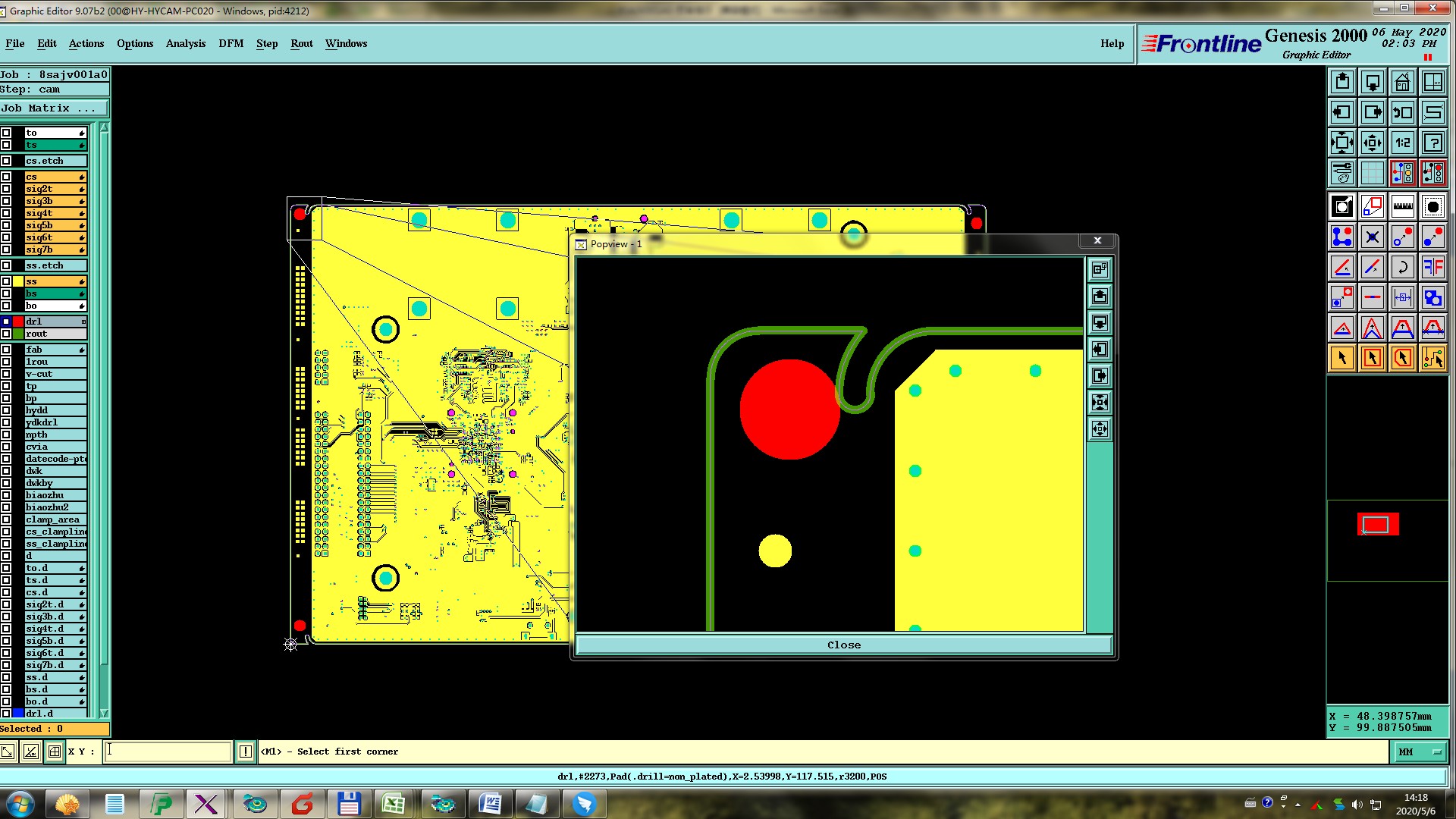
Task: Click the Home view icon
Action: pos(1402,82)
